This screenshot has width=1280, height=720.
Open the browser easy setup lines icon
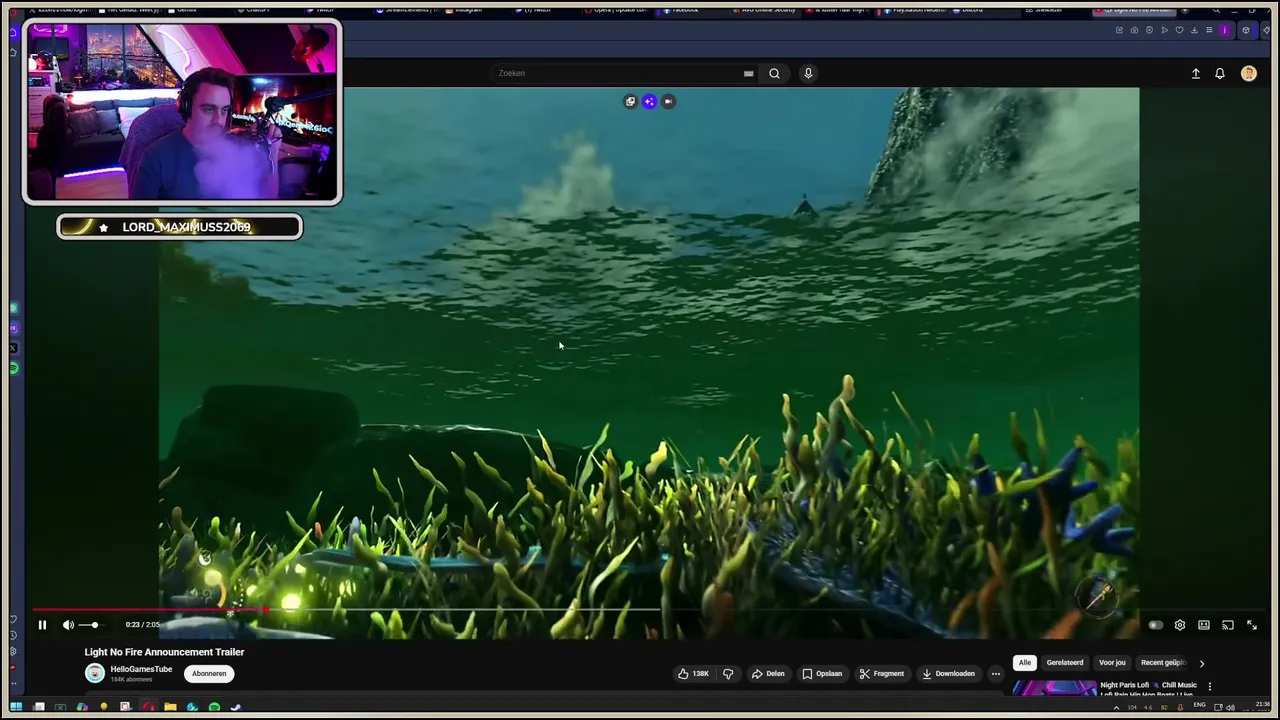(1209, 30)
